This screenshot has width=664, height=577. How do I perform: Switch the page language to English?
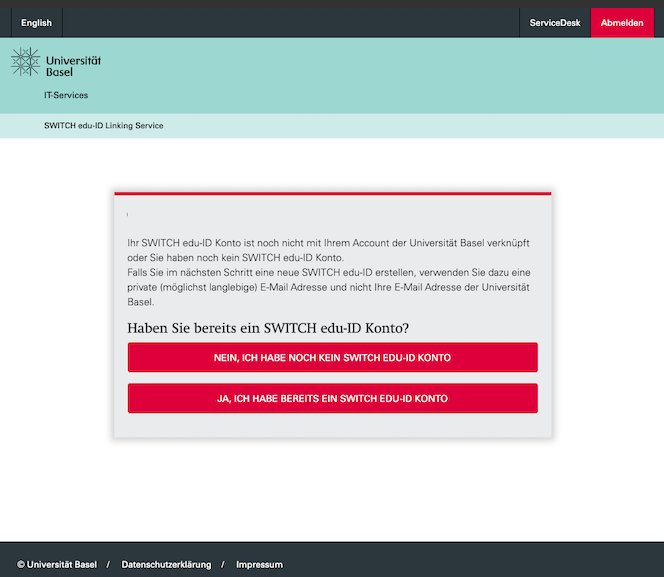tap(36, 23)
